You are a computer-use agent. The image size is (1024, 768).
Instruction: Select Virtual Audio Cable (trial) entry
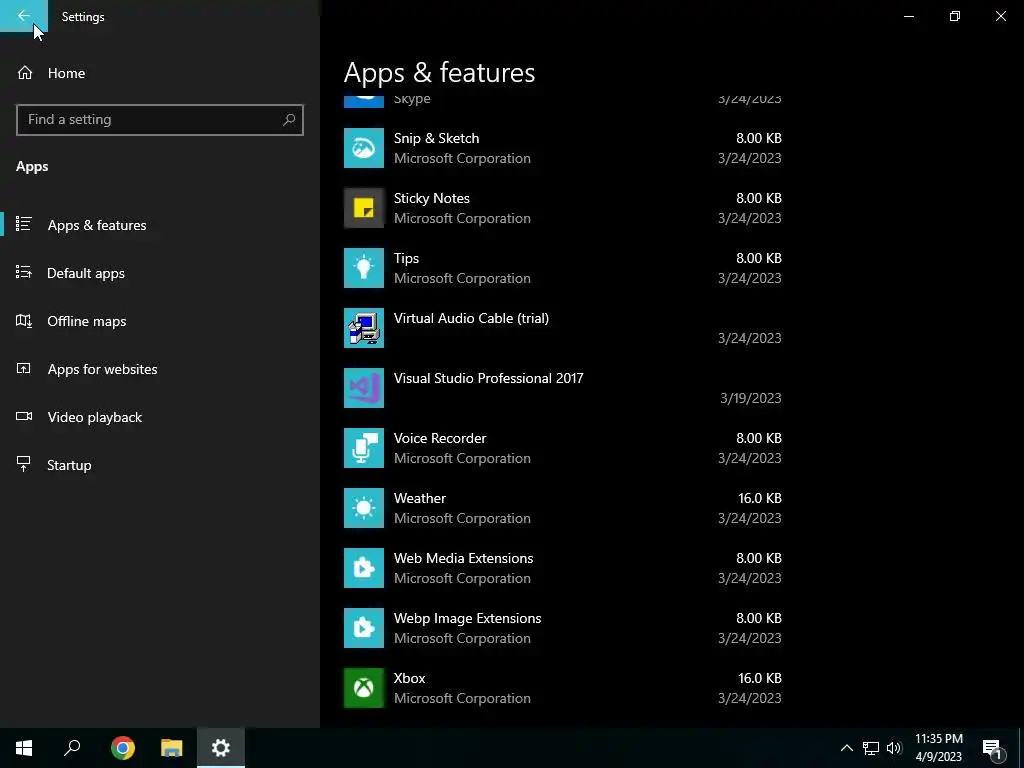pyautogui.click(x=563, y=328)
